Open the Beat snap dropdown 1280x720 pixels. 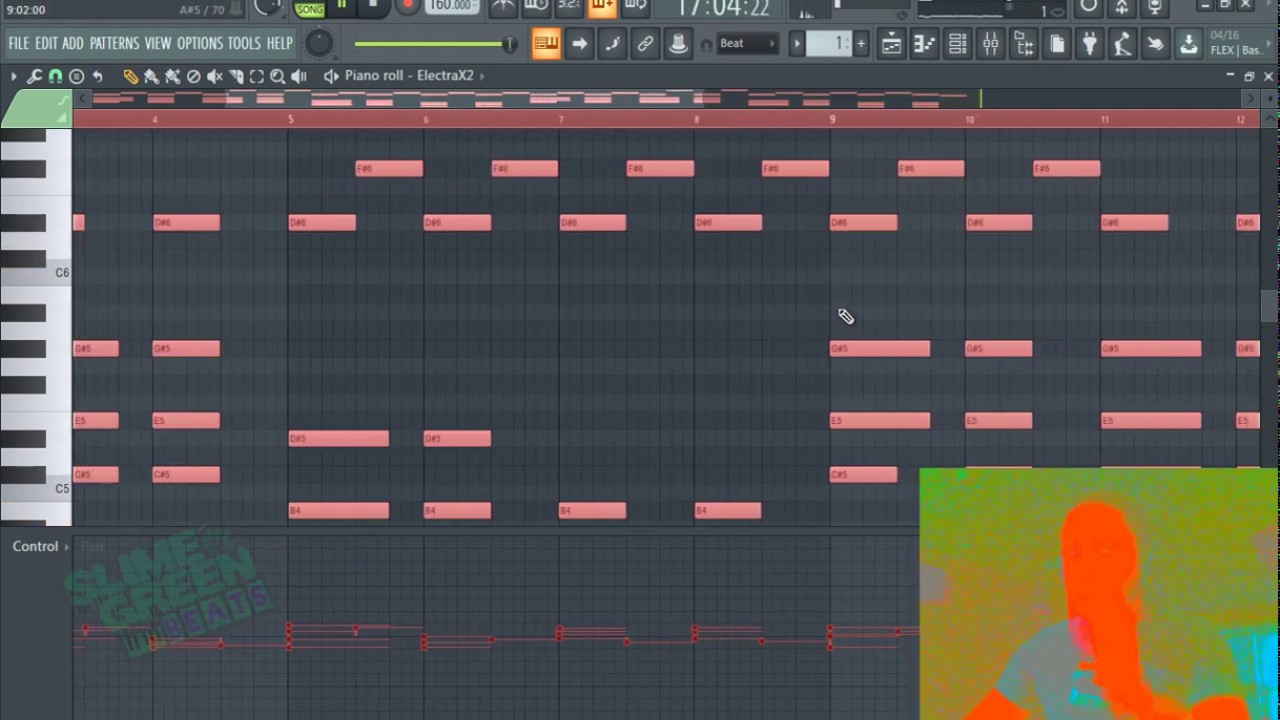748,44
